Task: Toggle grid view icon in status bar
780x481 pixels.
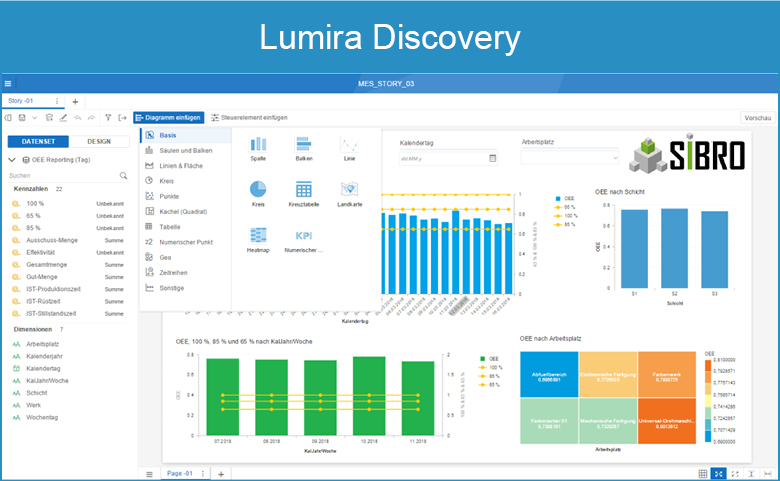Action: point(702,474)
